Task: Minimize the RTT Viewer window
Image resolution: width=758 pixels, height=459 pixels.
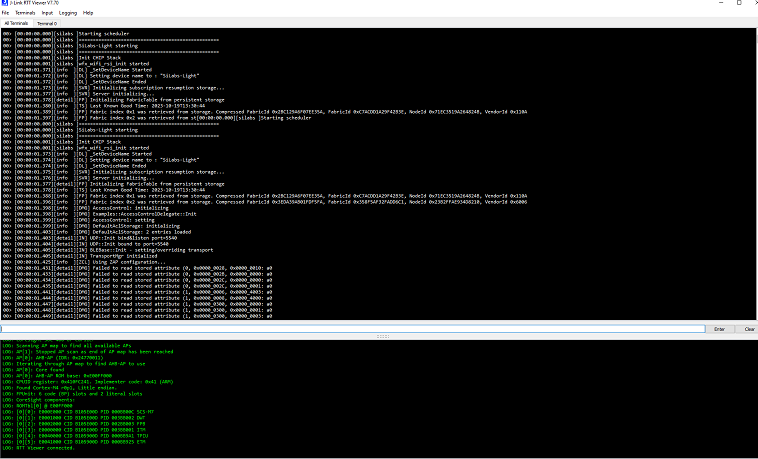Action: click(x=721, y=3)
